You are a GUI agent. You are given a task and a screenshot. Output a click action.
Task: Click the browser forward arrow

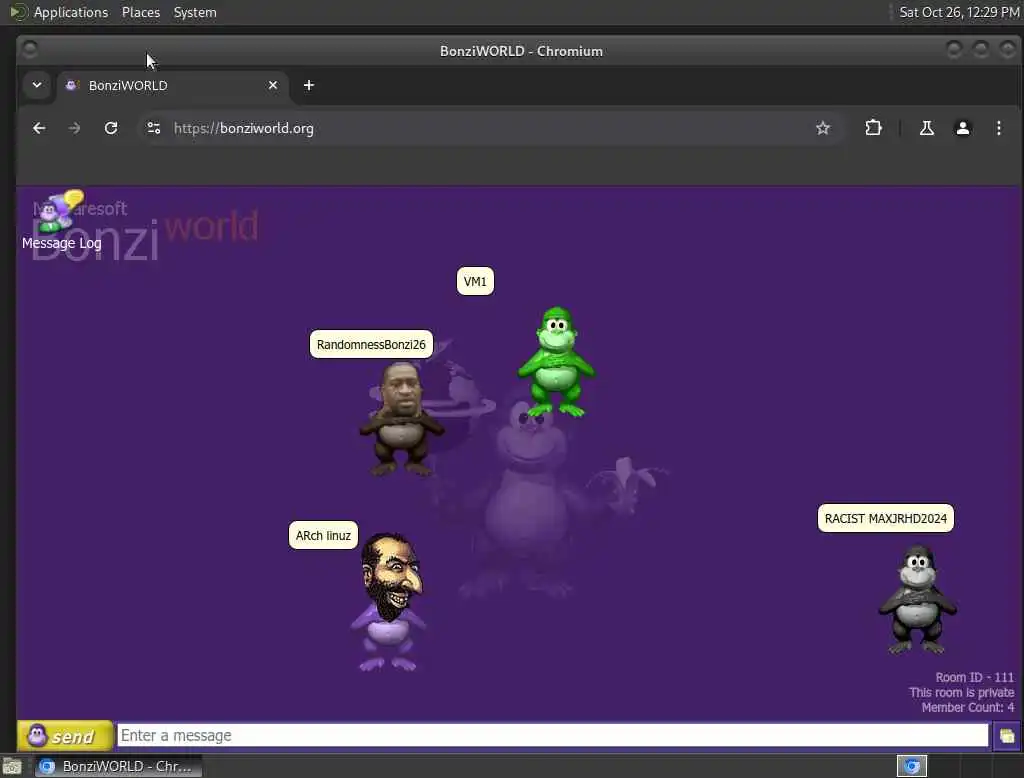[74, 128]
